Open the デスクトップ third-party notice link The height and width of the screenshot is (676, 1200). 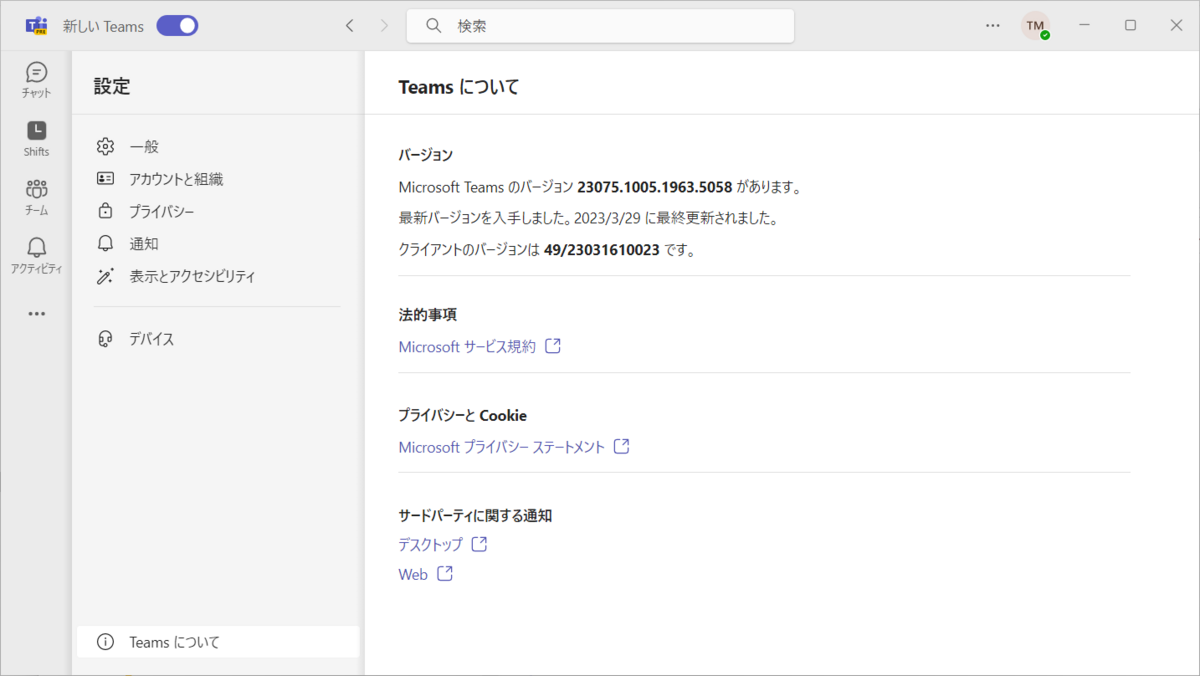click(x=430, y=545)
